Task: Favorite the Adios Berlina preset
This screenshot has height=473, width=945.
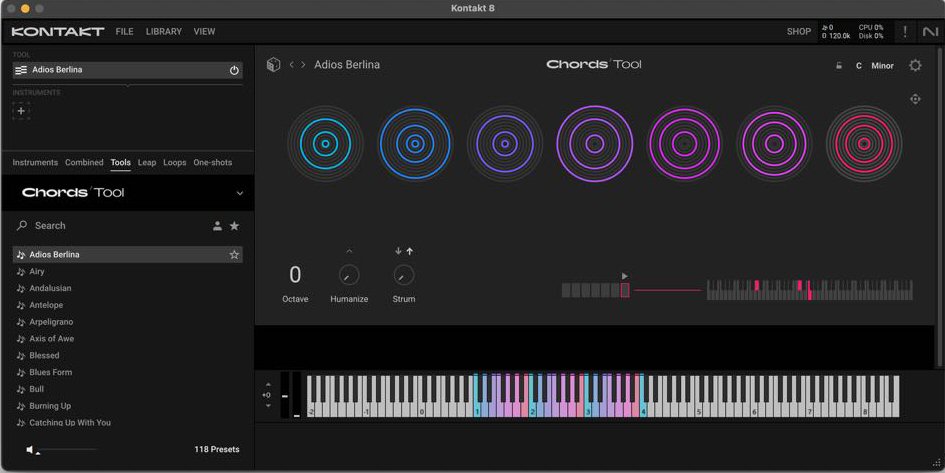Action: tap(234, 255)
